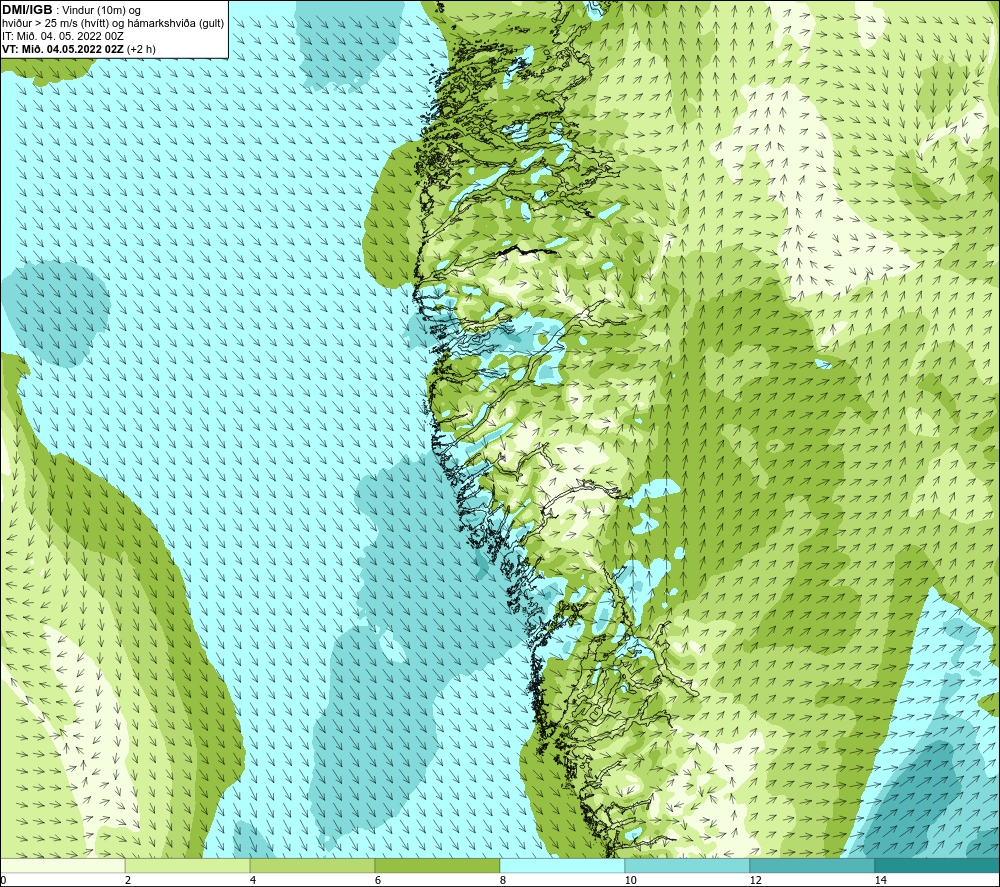This screenshot has height=887, width=1000.
Task: Pick the 10–12 m/s cyan legend swatch
Action: point(688,865)
